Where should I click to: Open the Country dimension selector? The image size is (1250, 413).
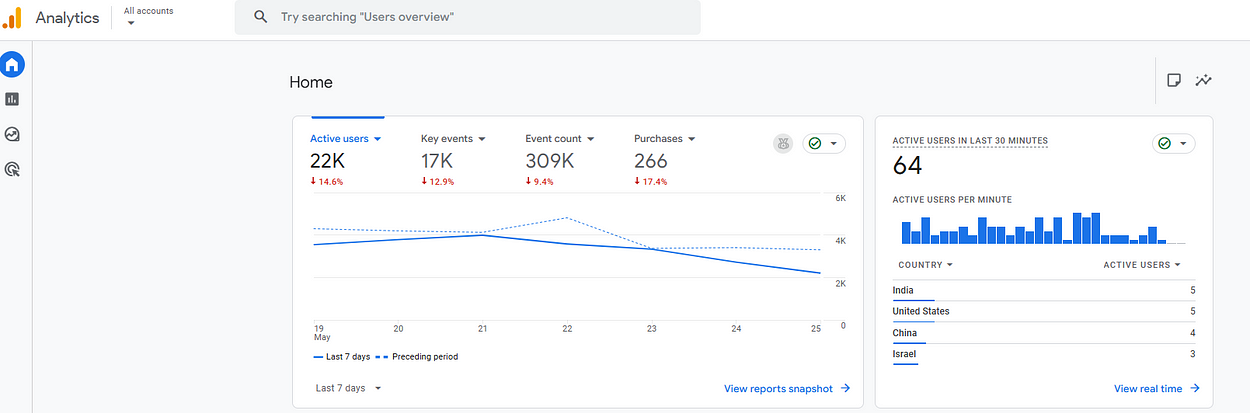[x=925, y=265]
